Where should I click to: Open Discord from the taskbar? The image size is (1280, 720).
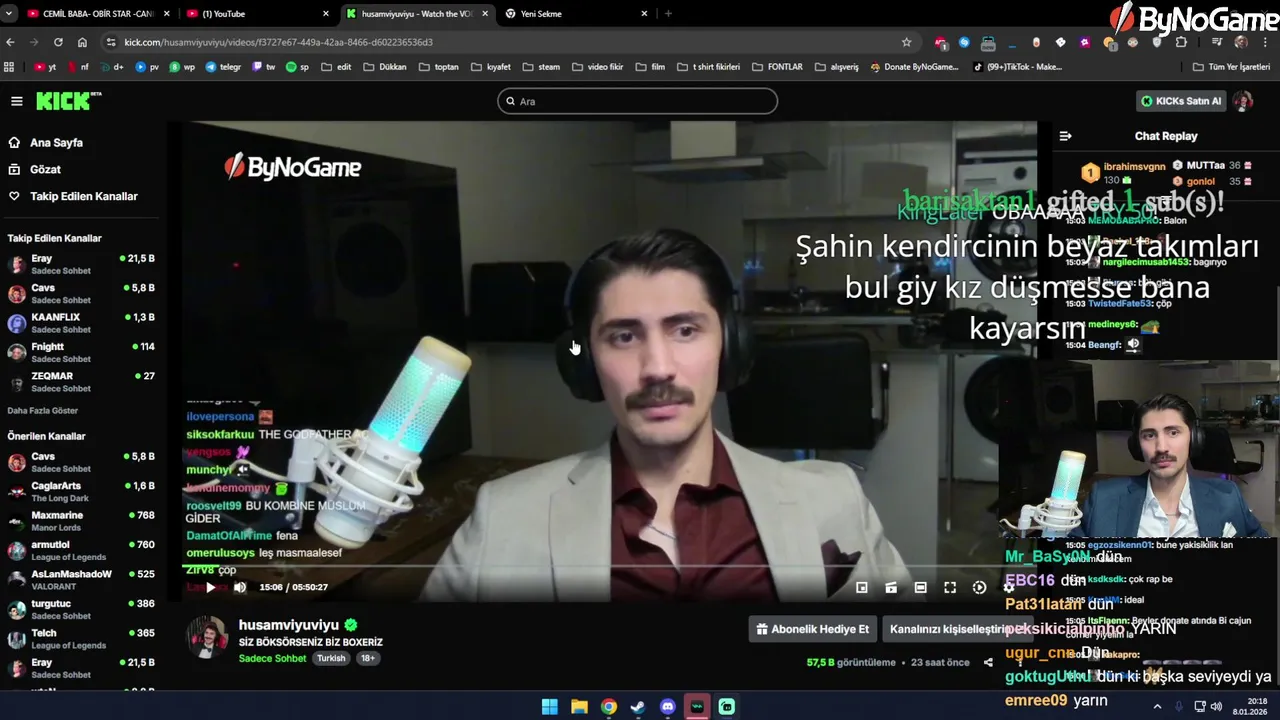click(668, 707)
